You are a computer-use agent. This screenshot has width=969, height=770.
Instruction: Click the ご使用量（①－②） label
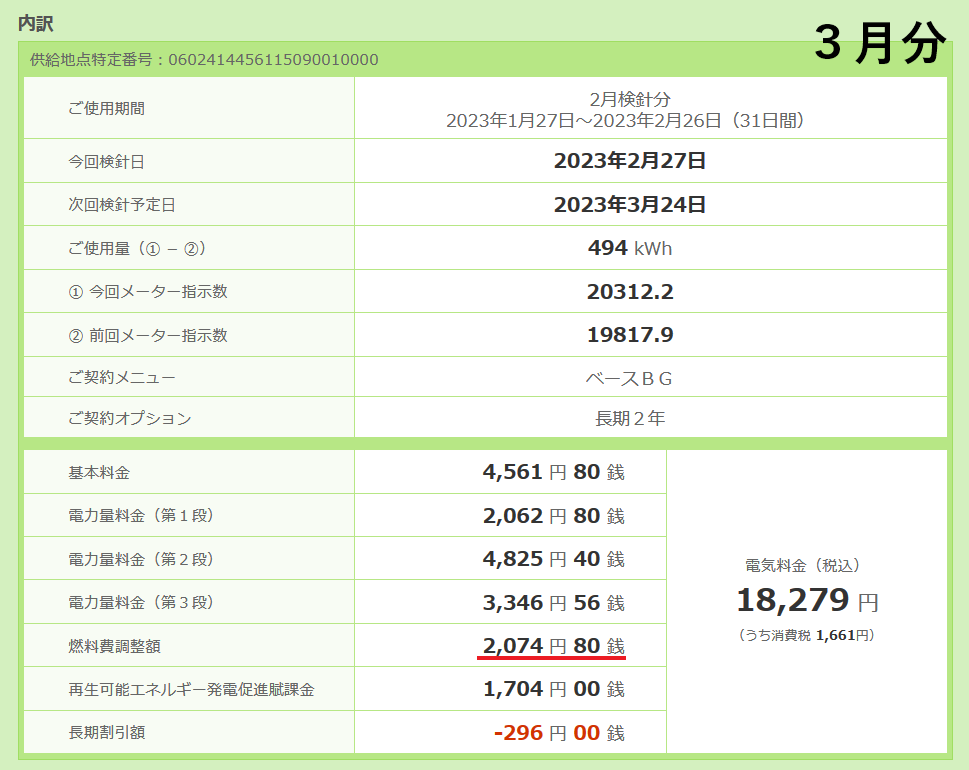click(x=137, y=248)
